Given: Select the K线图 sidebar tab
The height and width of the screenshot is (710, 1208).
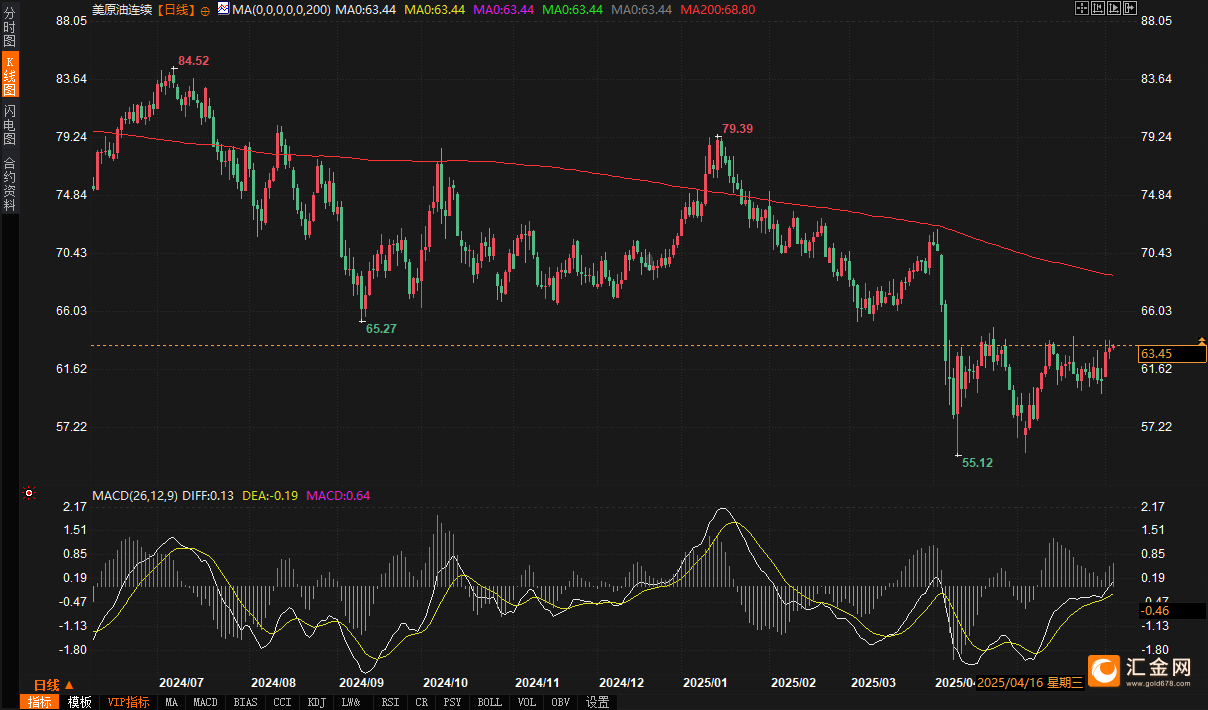Looking at the screenshot, I should click(9, 76).
